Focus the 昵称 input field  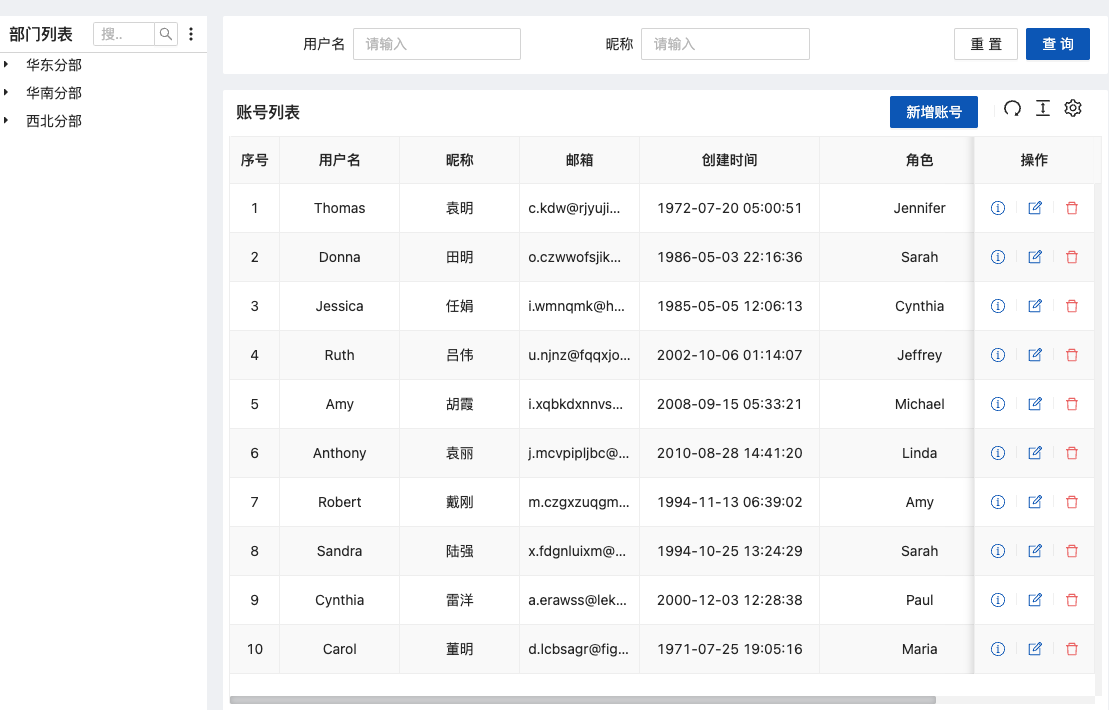pyautogui.click(x=724, y=44)
